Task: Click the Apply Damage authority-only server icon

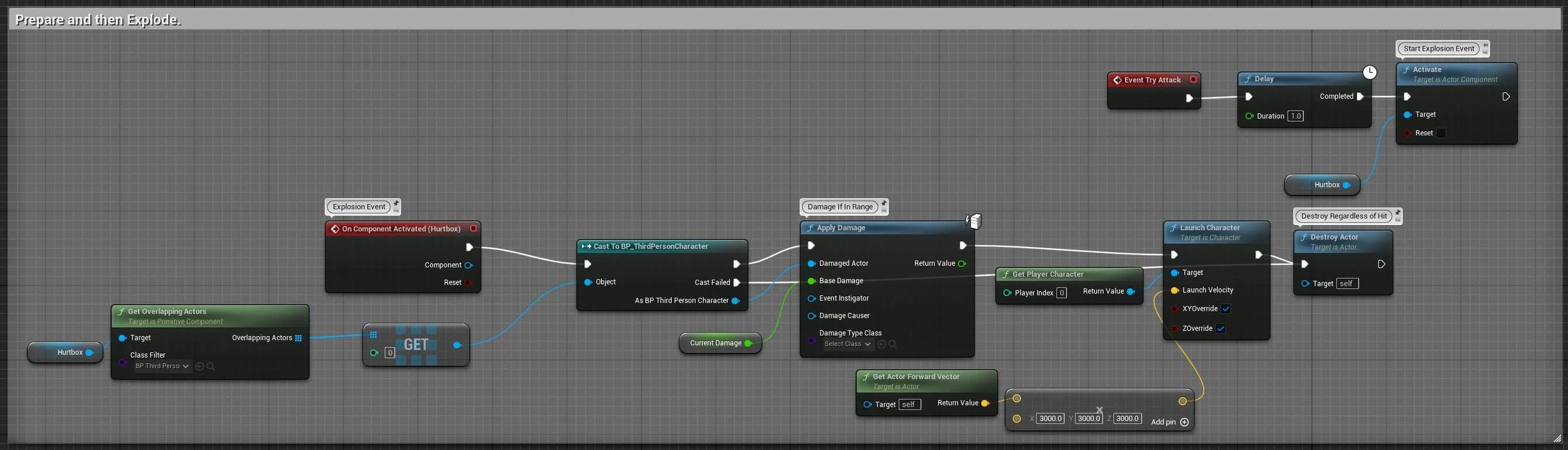Action: 973,221
